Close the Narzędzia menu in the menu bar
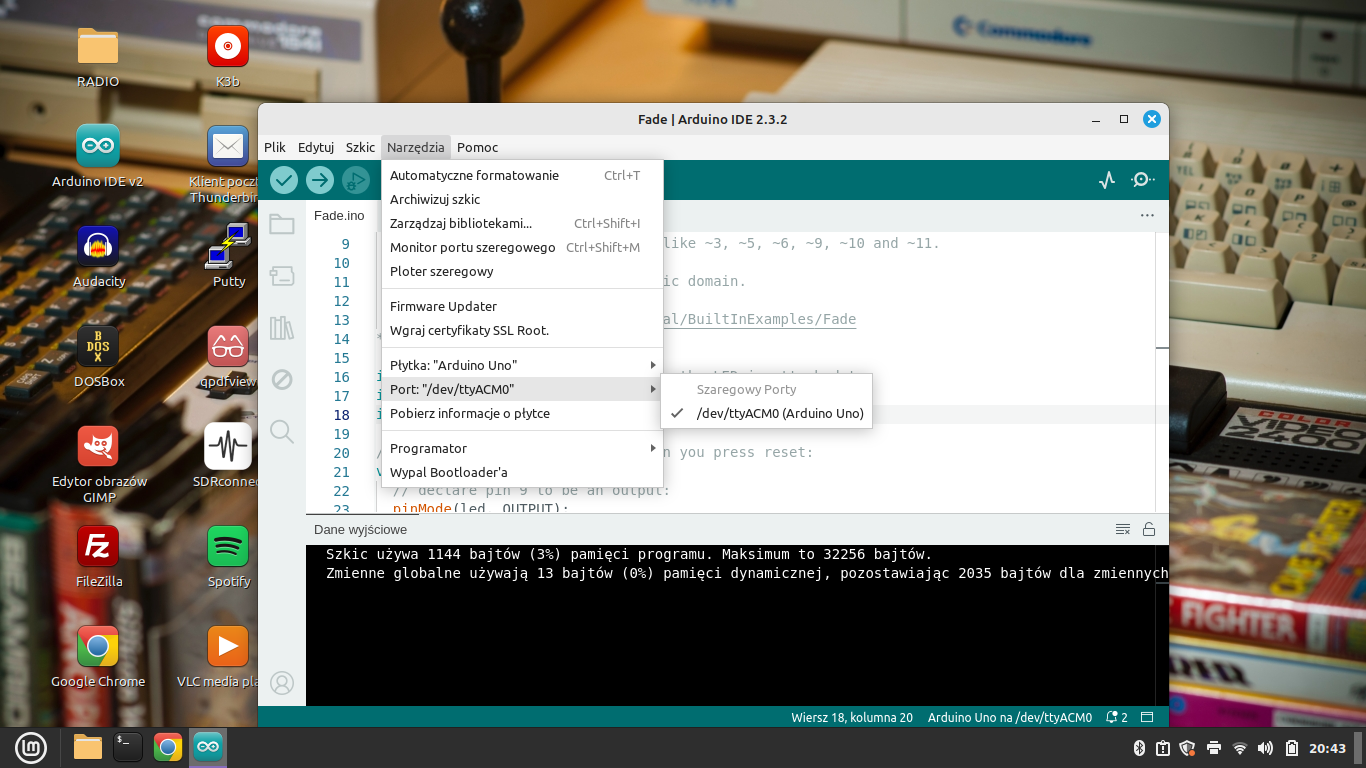This screenshot has width=1366, height=768. (416, 147)
